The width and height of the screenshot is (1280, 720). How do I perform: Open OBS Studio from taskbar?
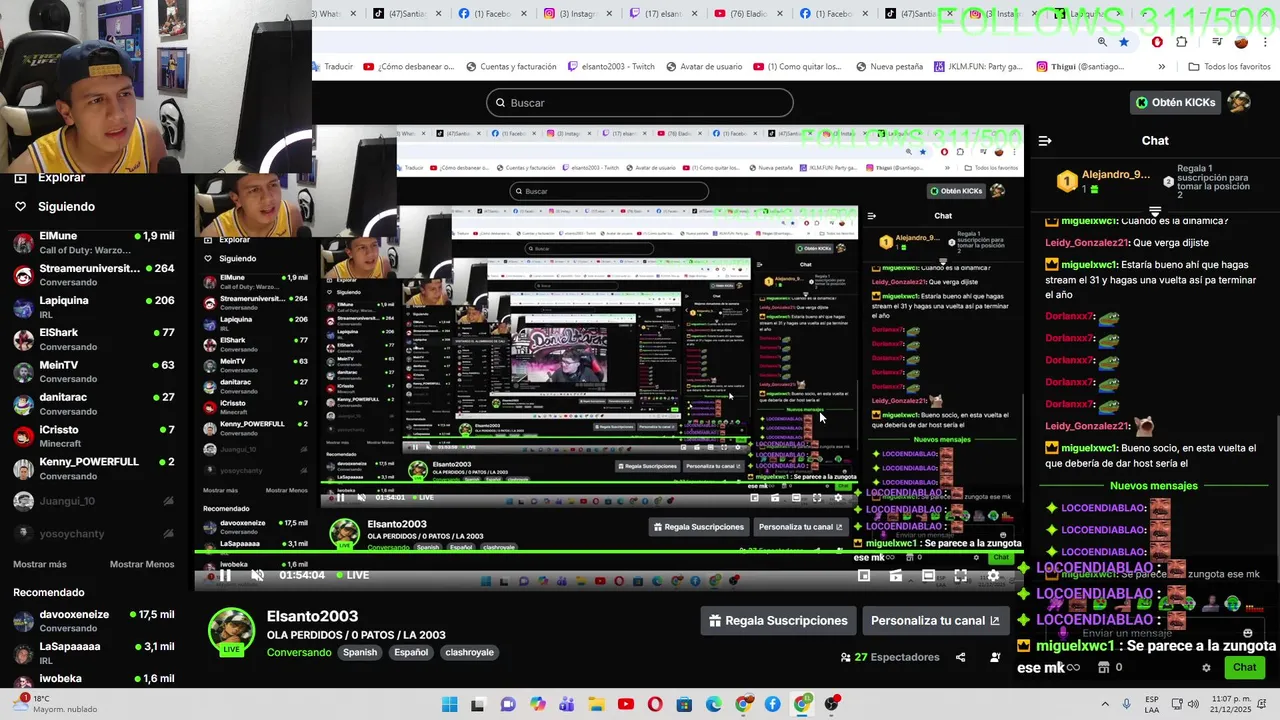pyautogui.click(x=832, y=704)
